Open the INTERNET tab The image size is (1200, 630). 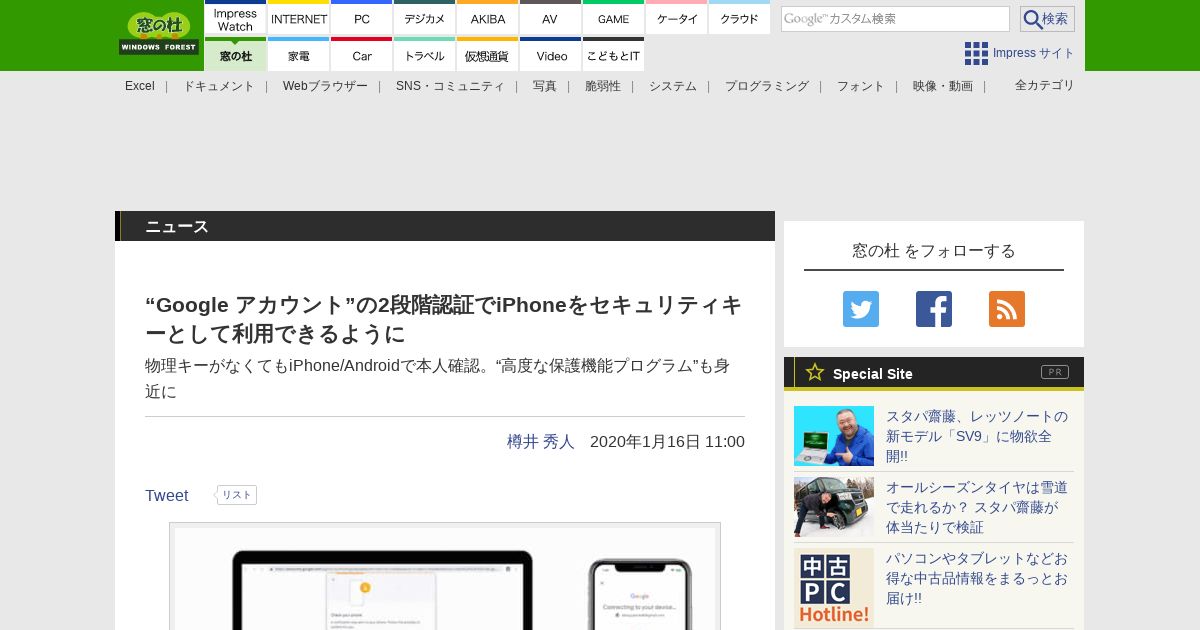pyautogui.click(x=299, y=19)
